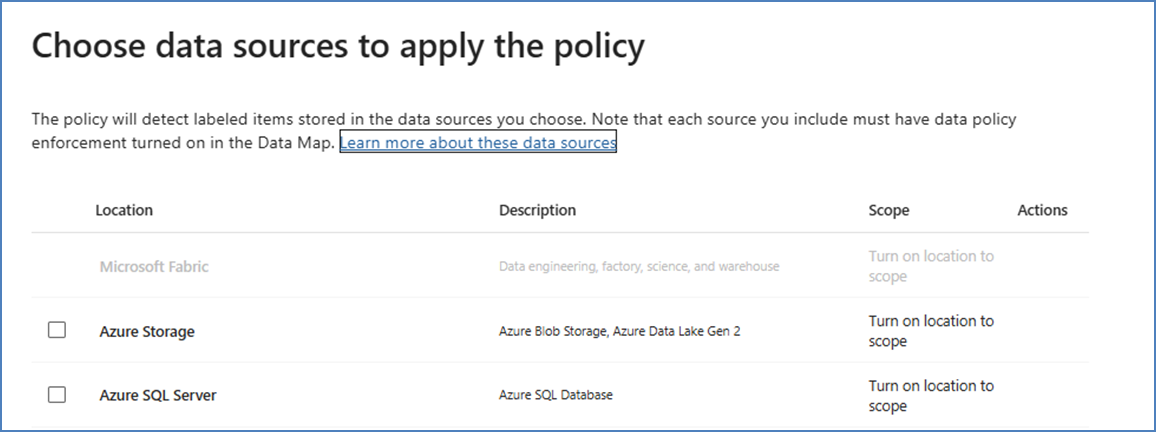
Task: Click the Azure Storage location name
Action: 147,331
